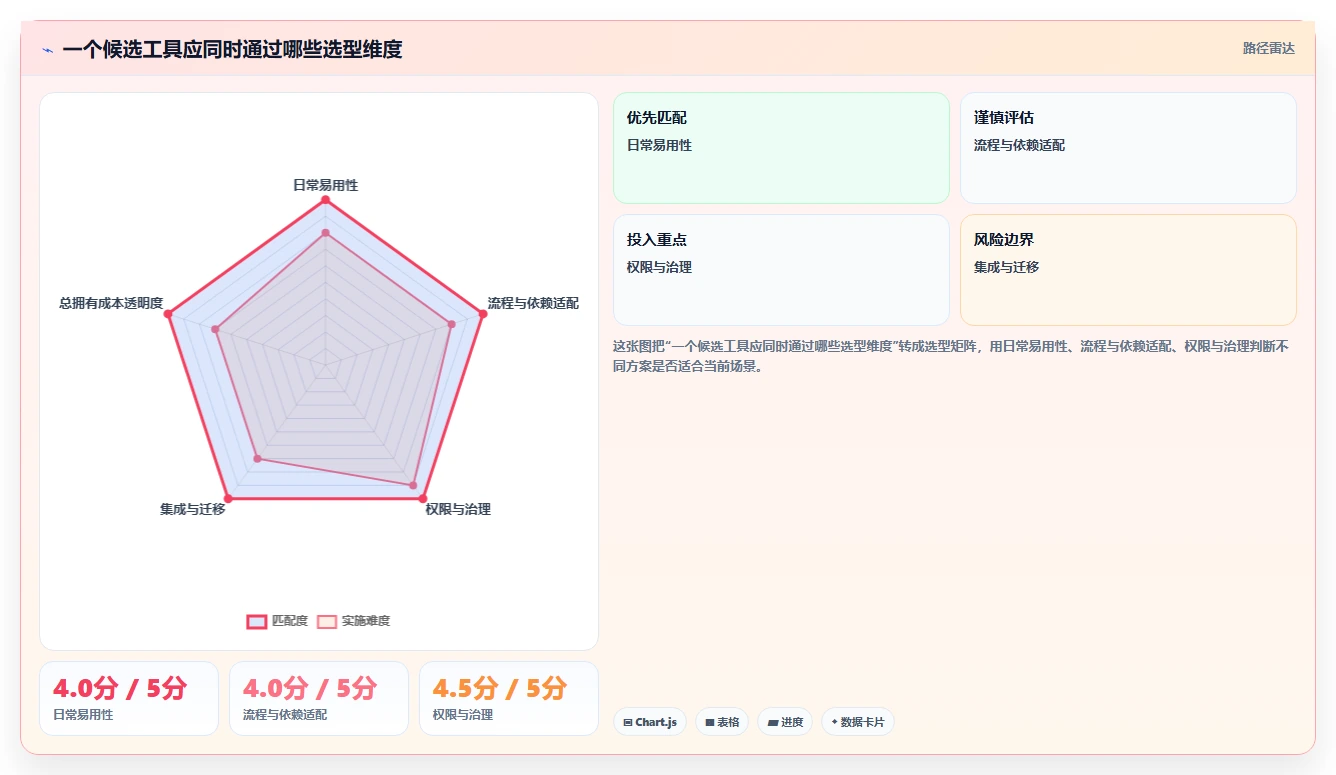This screenshot has width=1336, height=775.
Task: Toggle the 匹配度 legend entry
Action: pos(277,621)
